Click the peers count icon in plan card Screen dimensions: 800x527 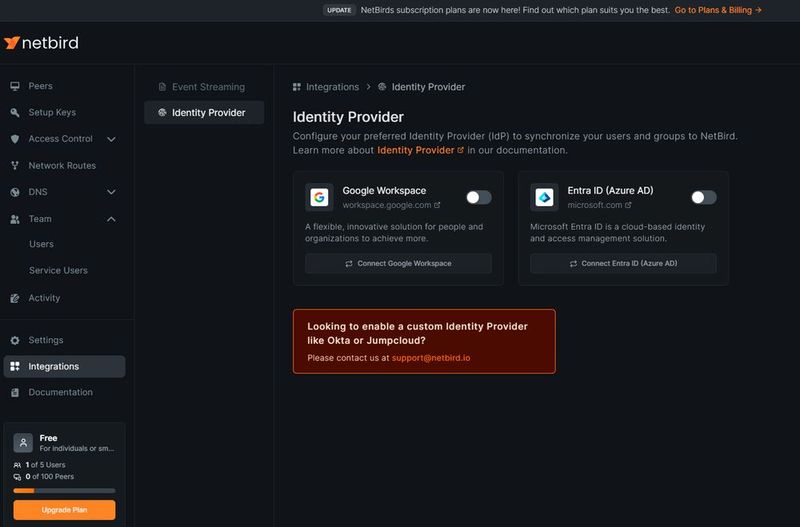[x=17, y=477]
